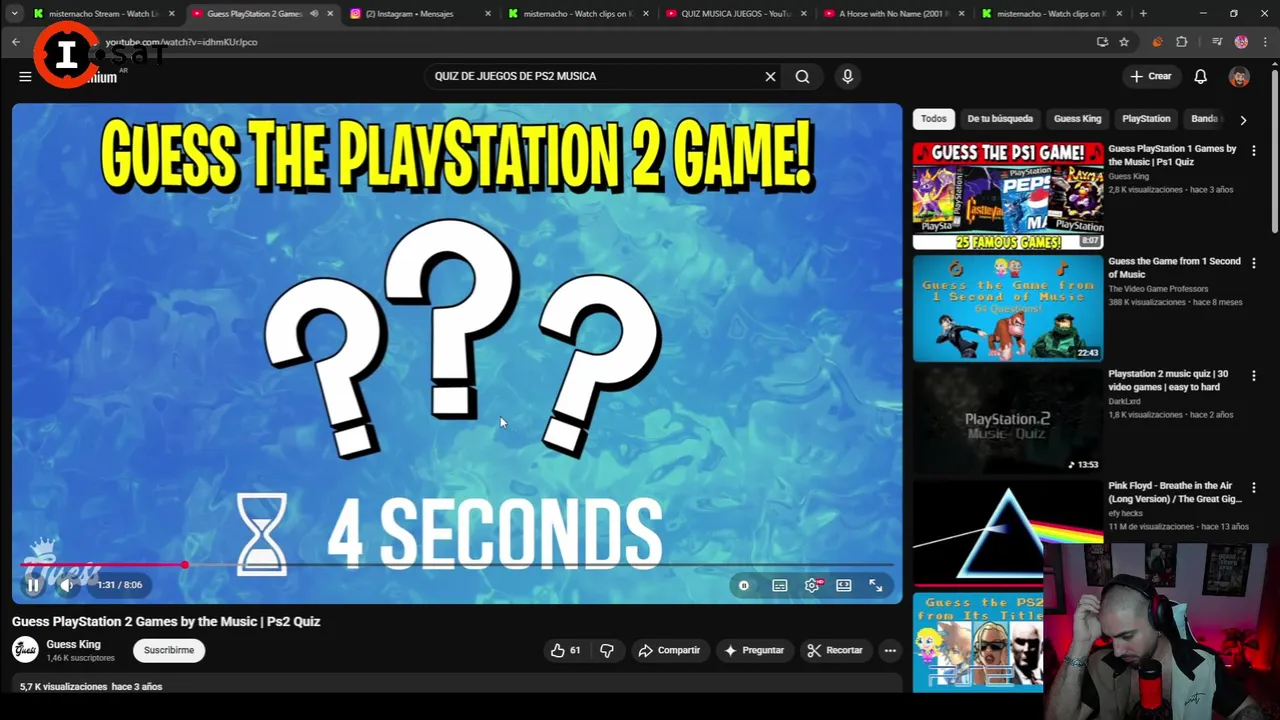Open more actions menu below the video
The width and height of the screenshot is (1280, 720).
point(890,651)
